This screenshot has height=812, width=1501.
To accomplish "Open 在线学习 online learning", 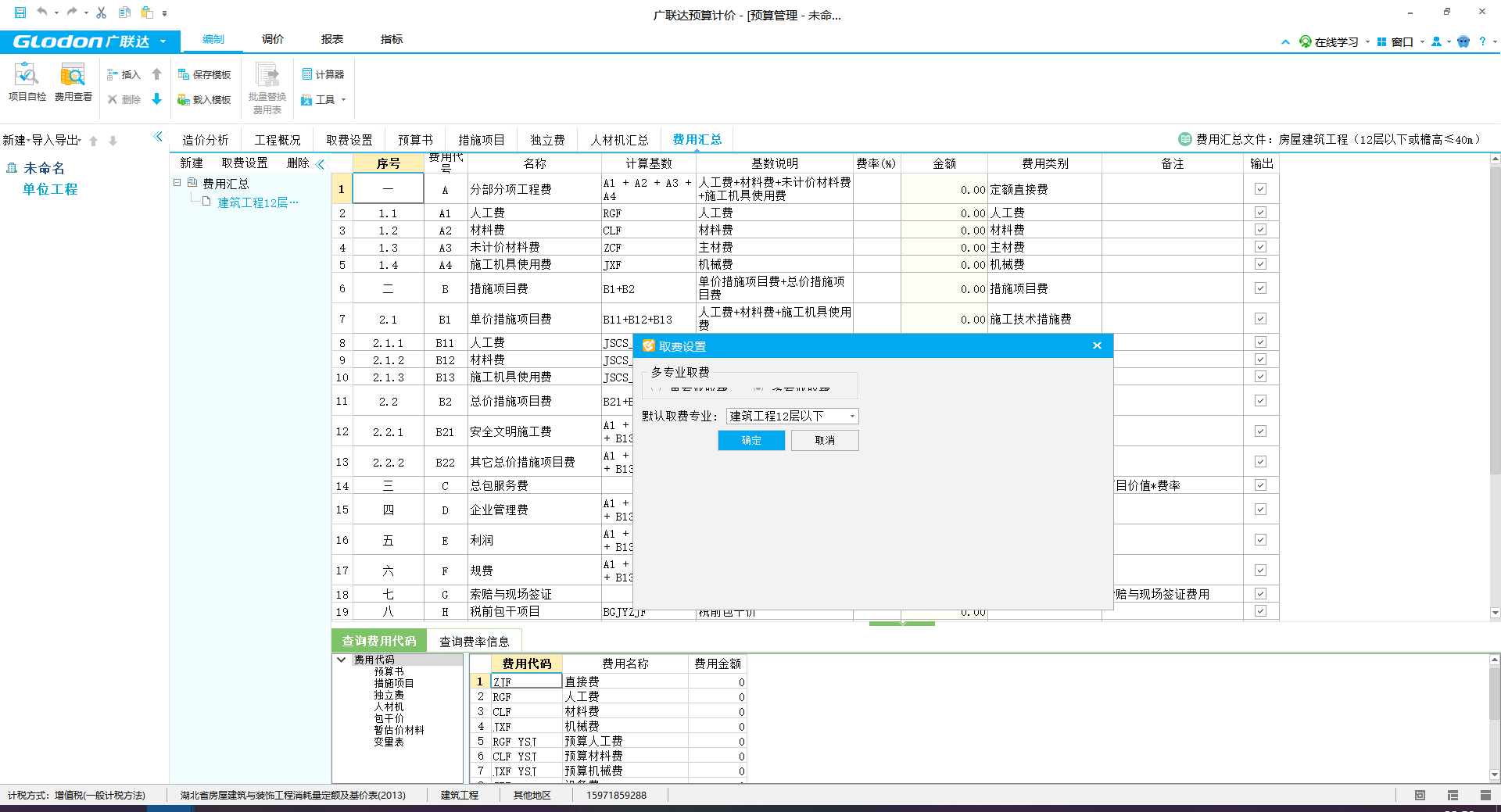I will point(1329,41).
